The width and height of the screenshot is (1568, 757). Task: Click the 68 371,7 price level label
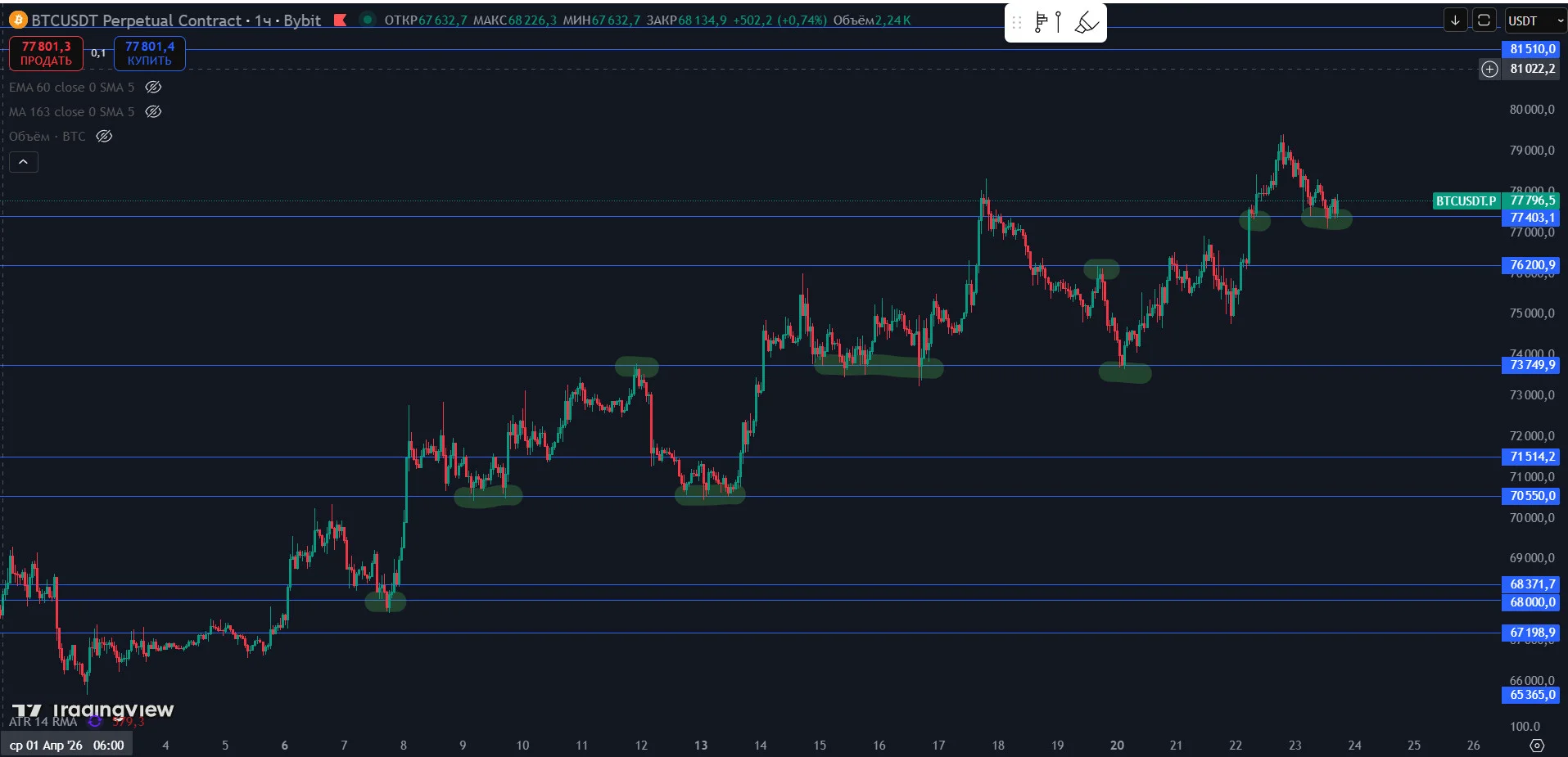click(1531, 584)
